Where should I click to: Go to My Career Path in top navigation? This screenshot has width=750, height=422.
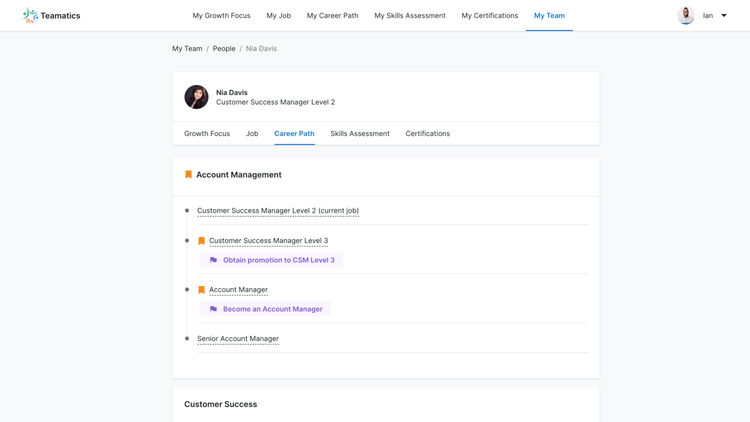332,15
